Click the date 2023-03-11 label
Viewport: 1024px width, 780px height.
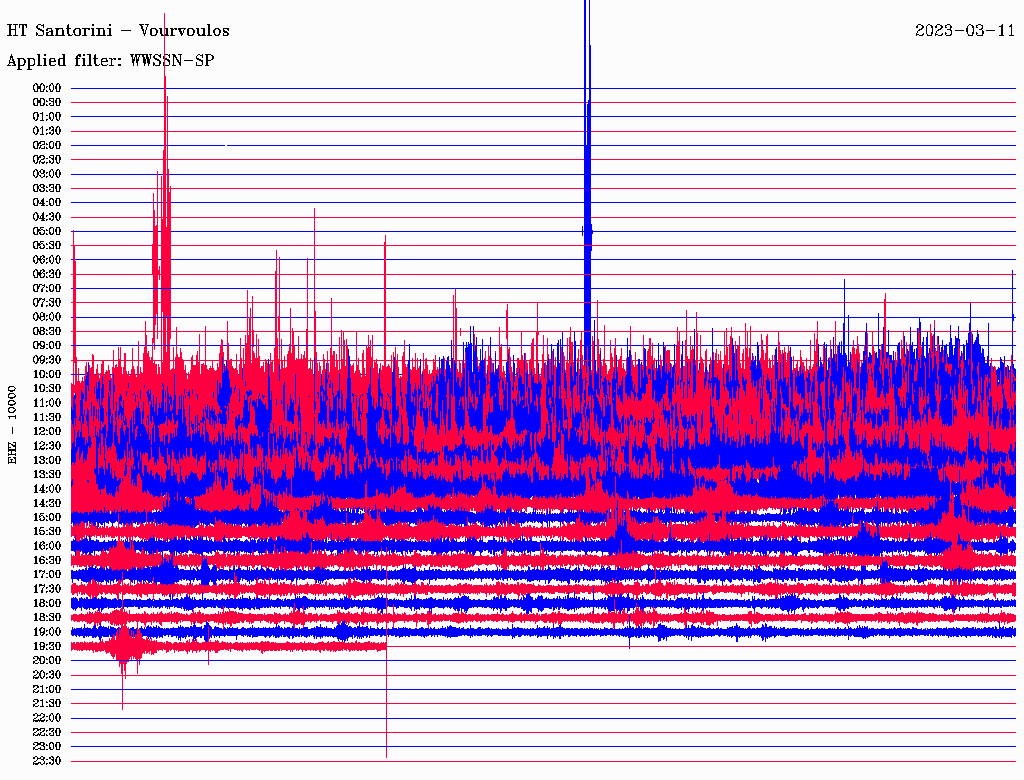964,31
